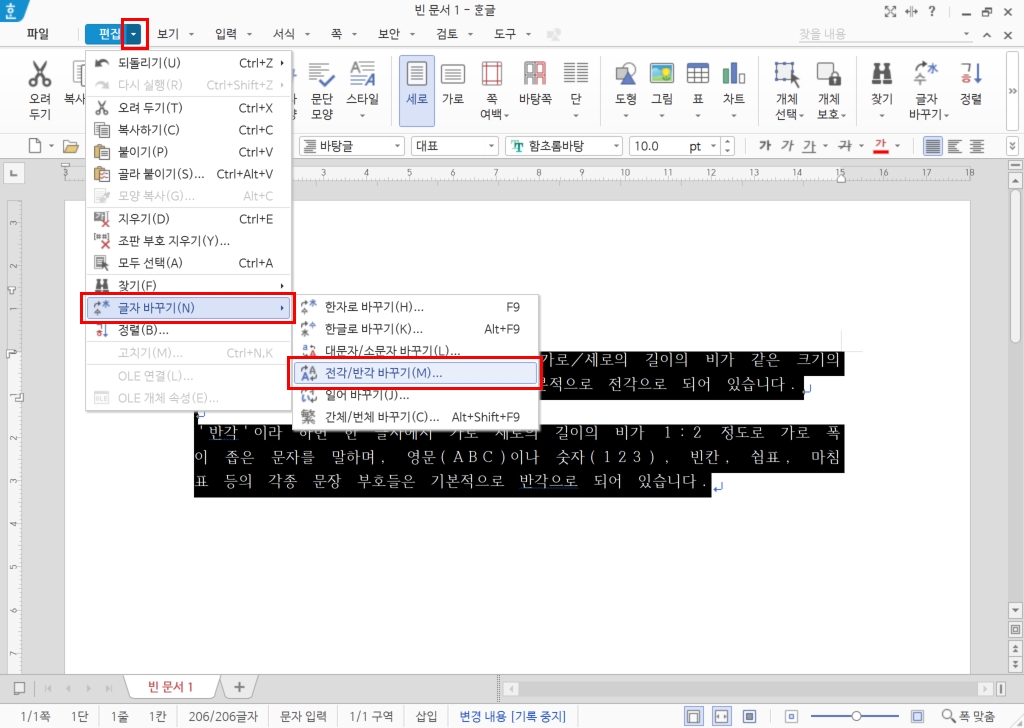Choose 골라 붙이기(S) paste special
The image size is (1024, 728).
click(189, 174)
